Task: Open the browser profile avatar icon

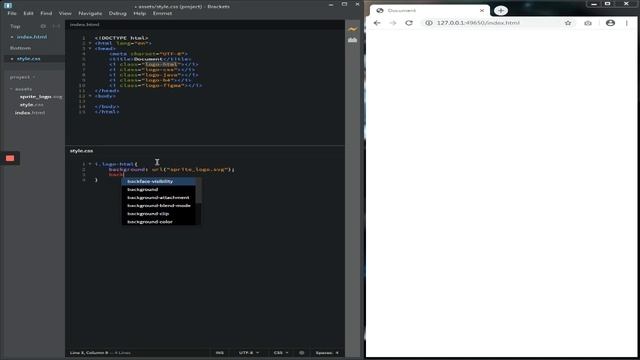Action: coord(610,23)
